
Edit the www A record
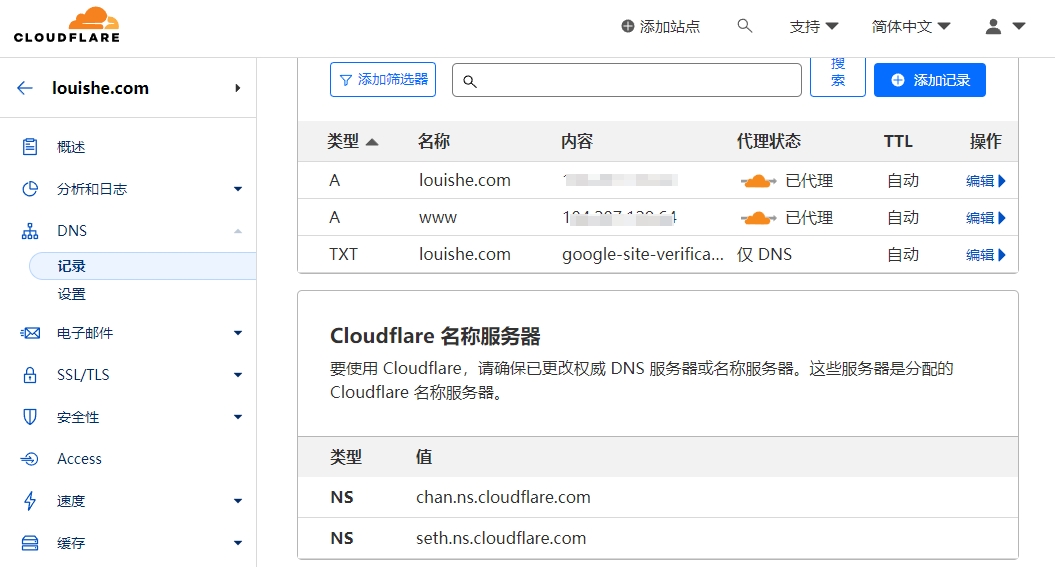click(986, 218)
